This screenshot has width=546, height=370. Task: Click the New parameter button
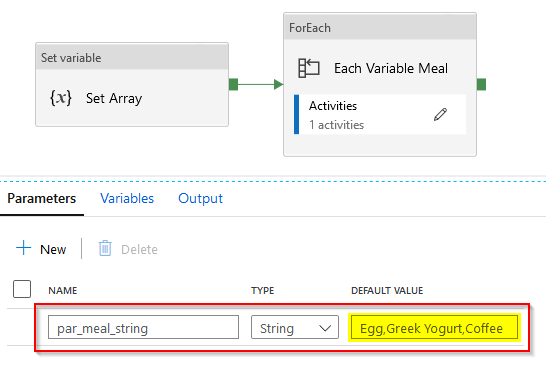click(41, 249)
